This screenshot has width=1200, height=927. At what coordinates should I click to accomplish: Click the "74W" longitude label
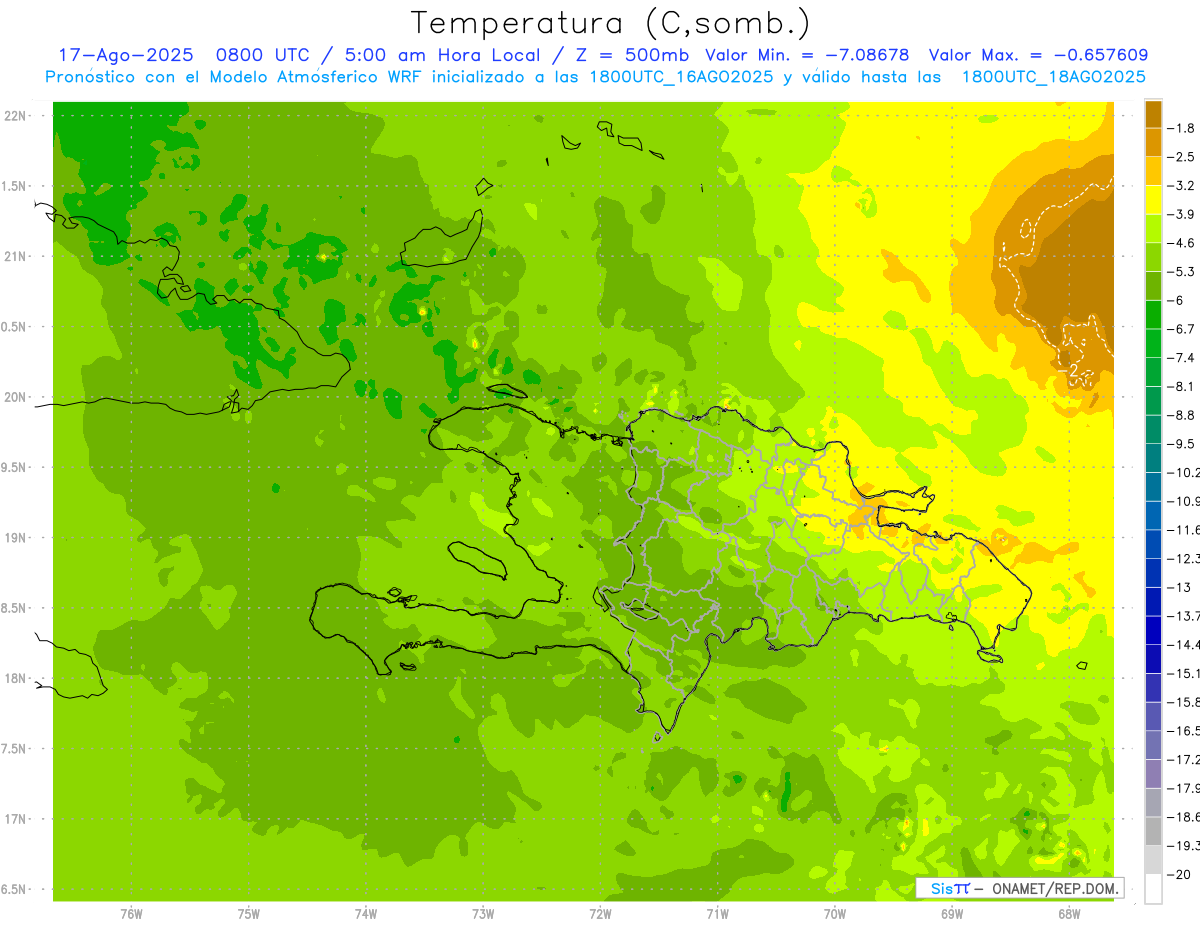click(x=366, y=914)
